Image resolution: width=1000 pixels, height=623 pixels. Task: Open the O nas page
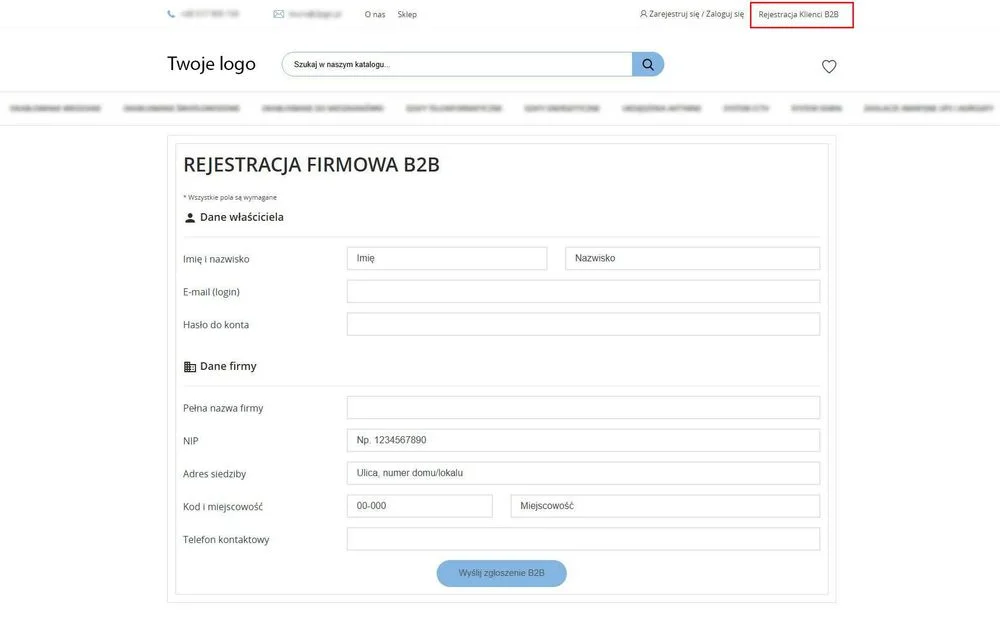(x=375, y=14)
